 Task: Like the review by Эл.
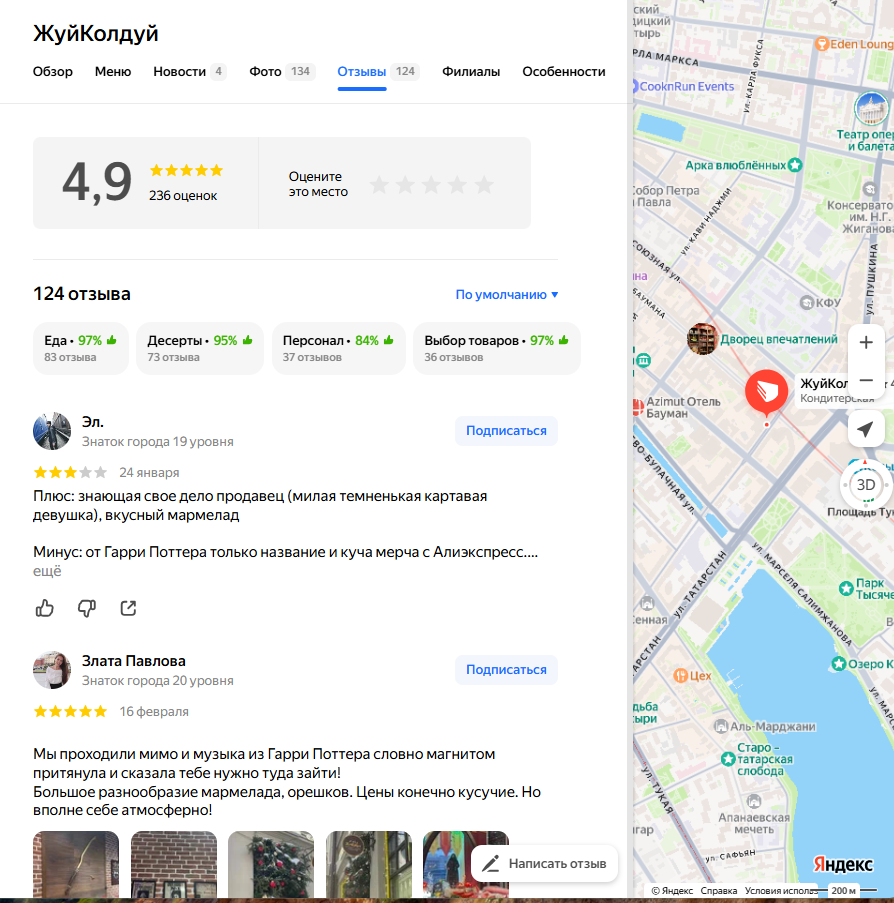coord(44,608)
